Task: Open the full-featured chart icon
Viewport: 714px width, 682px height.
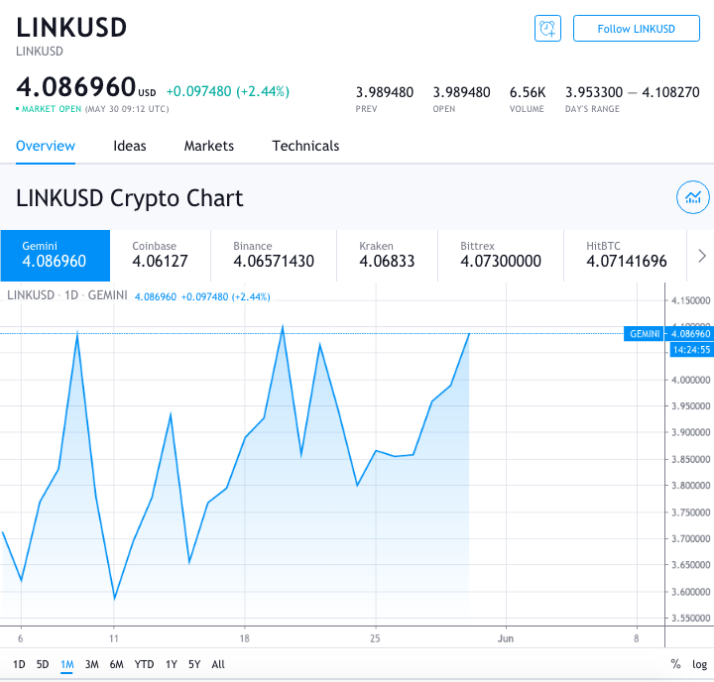Action: pyautogui.click(x=693, y=198)
